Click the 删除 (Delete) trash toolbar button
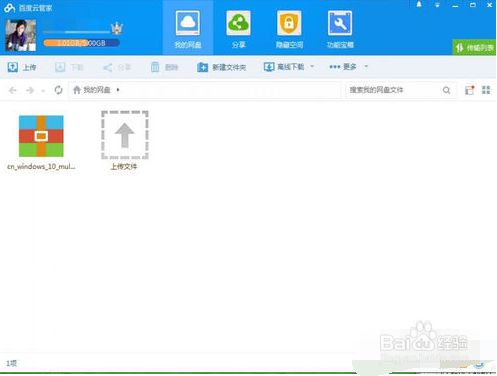 click(165, 67)
